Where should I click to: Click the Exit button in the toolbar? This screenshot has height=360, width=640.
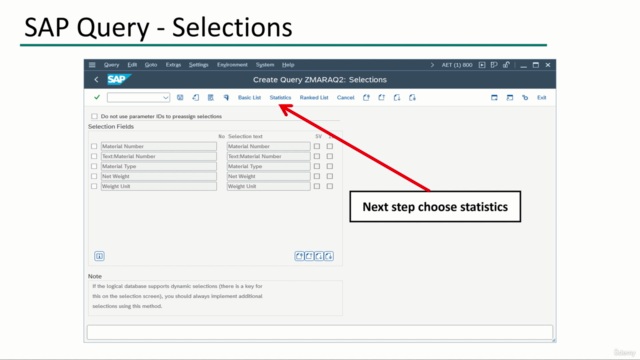point(542,98)
